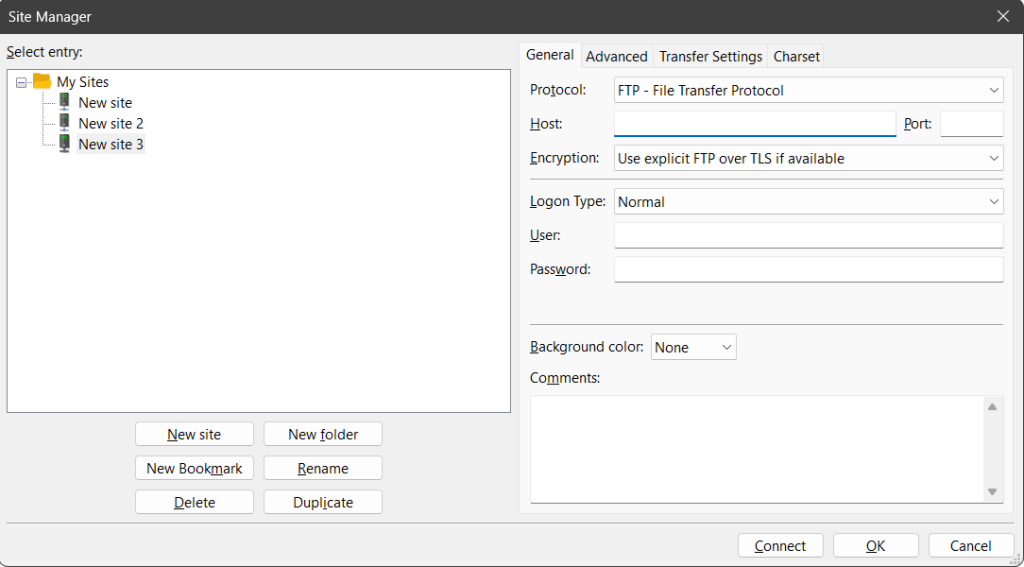
Task: Select the Charset tab
Action: 796,57
